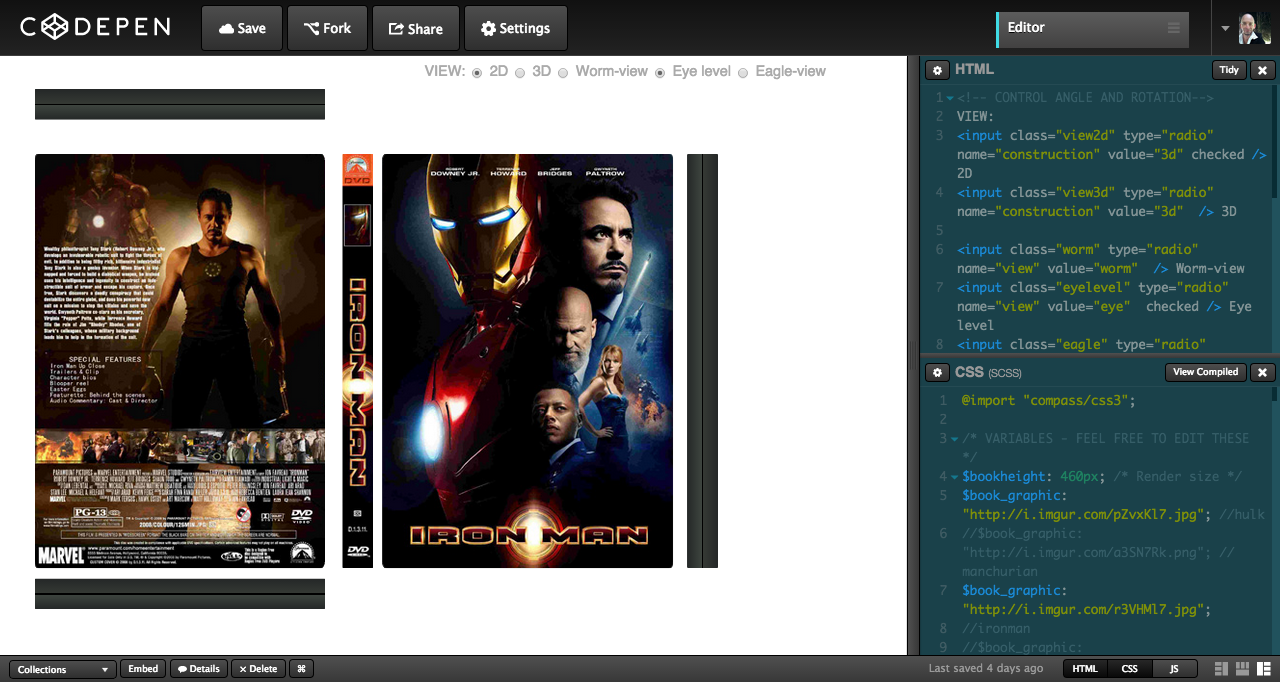Tidy the HTML code

1229,70
